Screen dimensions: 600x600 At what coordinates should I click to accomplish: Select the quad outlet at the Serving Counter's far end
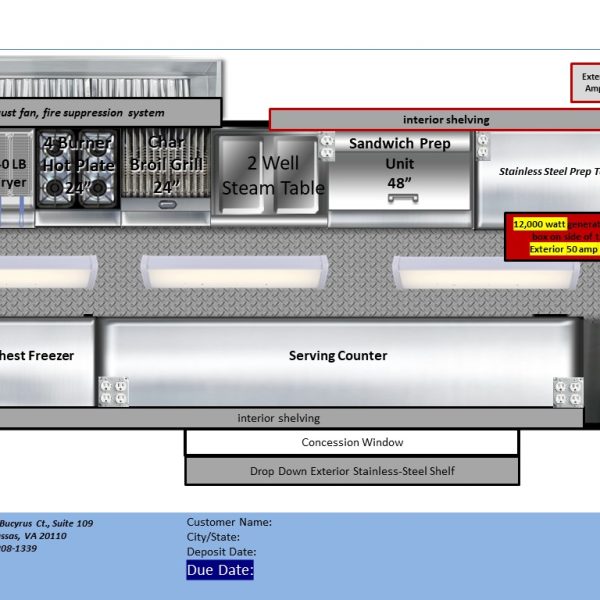coord(568,392)
